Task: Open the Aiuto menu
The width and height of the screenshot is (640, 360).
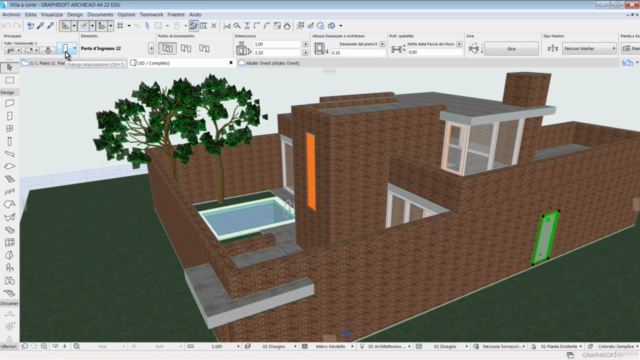Action: point(195,14)
